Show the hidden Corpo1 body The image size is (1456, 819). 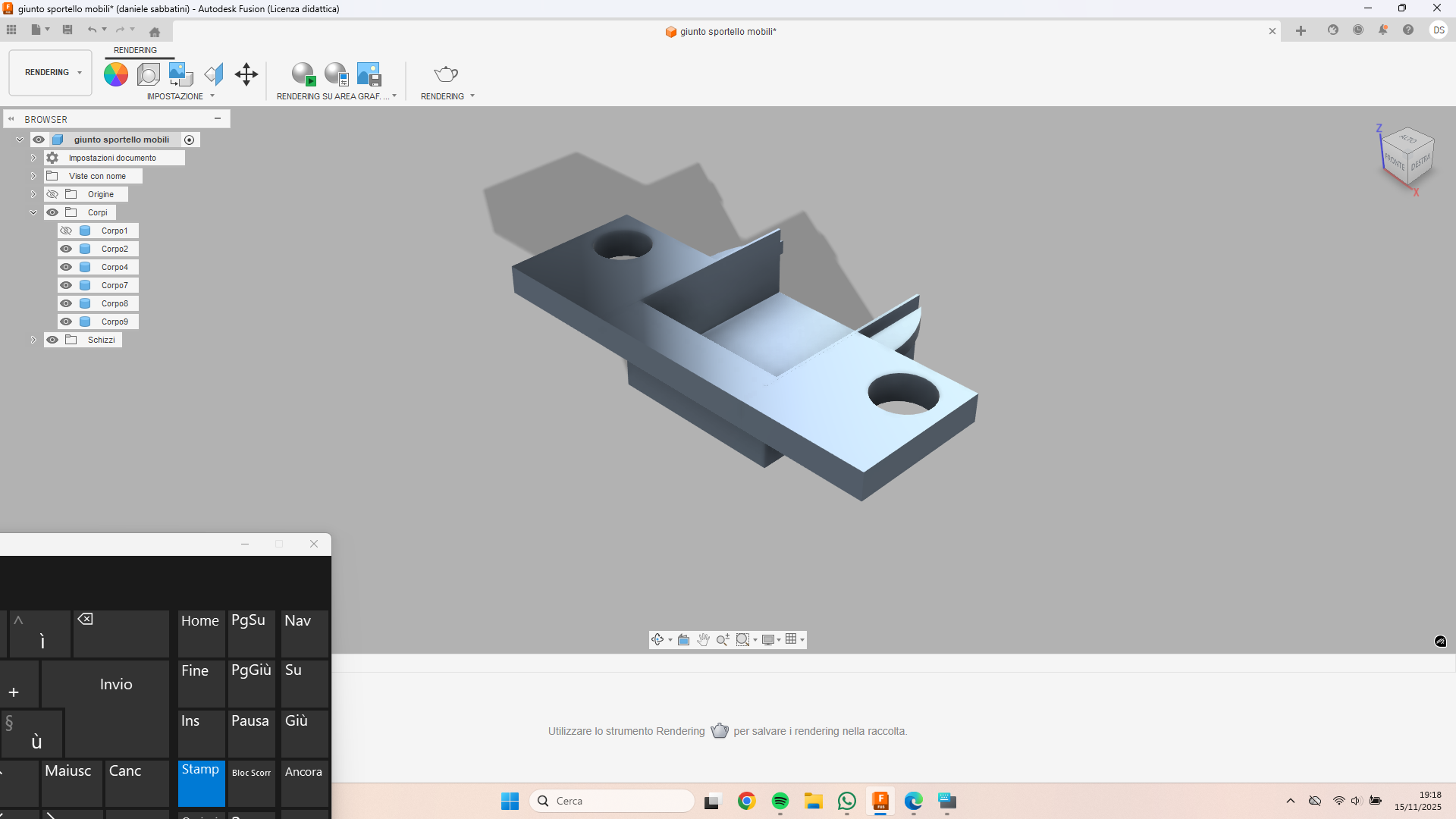tap(66, 231)
